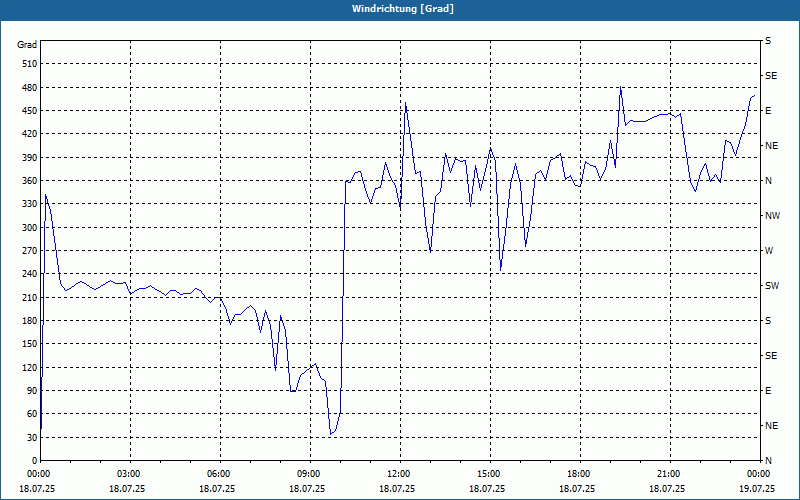Select the 180 value on the left axis

[x=30, y=321]
